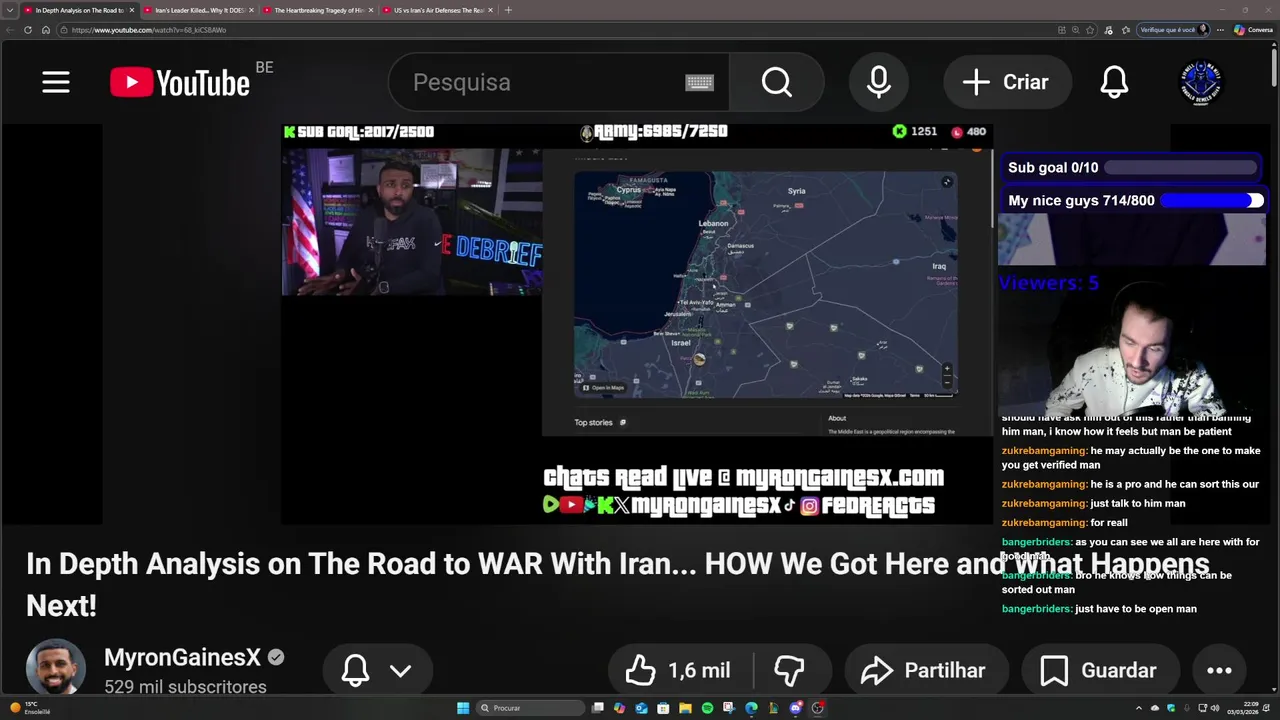Click the Partilhar share button
This screenshot has height=720, width=1280.
924,670
